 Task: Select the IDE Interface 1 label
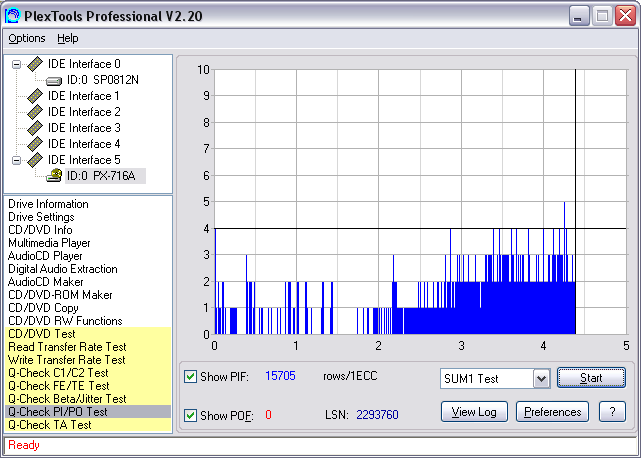(84, 96)
